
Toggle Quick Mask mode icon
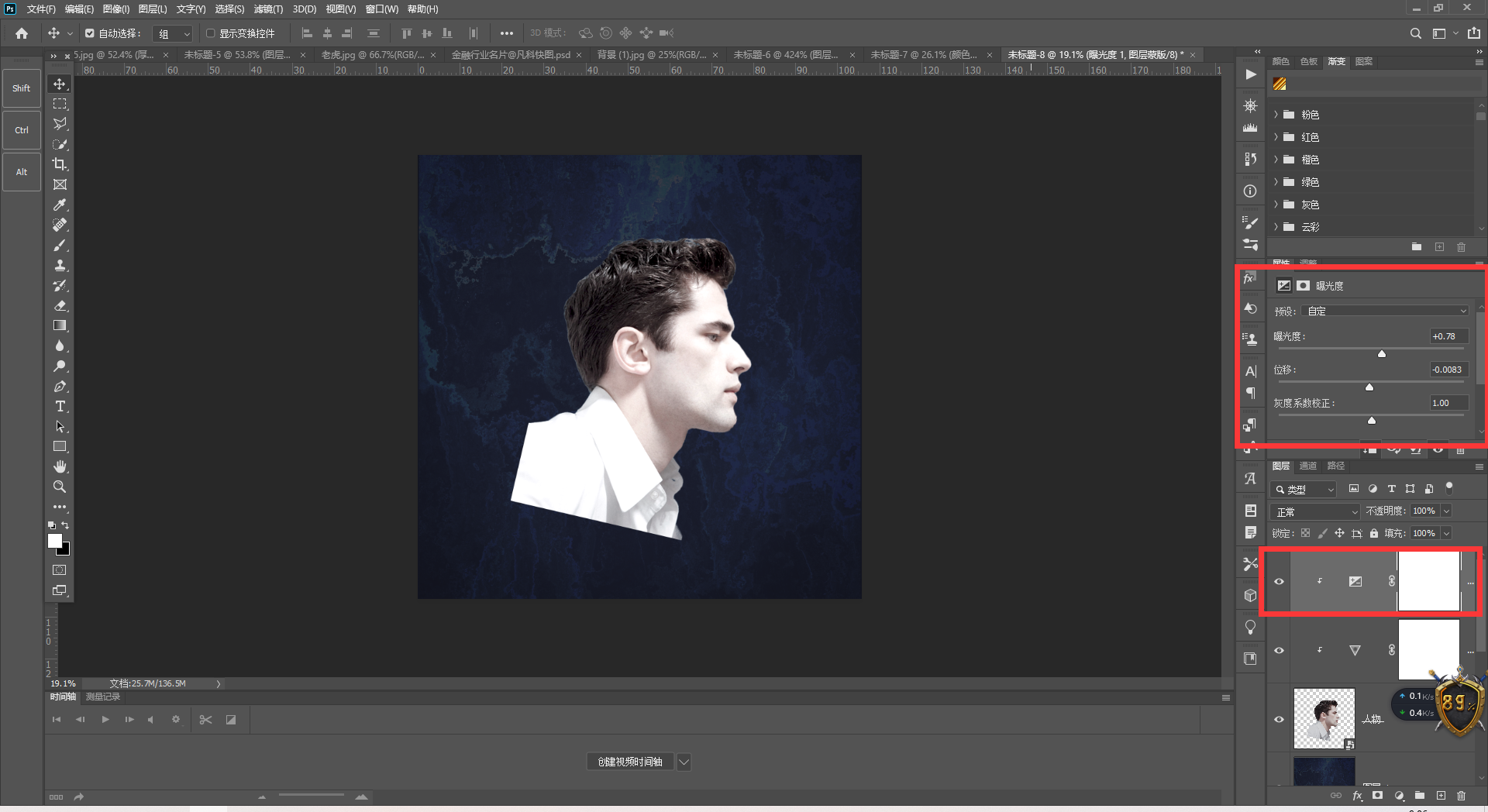[60, 569]
